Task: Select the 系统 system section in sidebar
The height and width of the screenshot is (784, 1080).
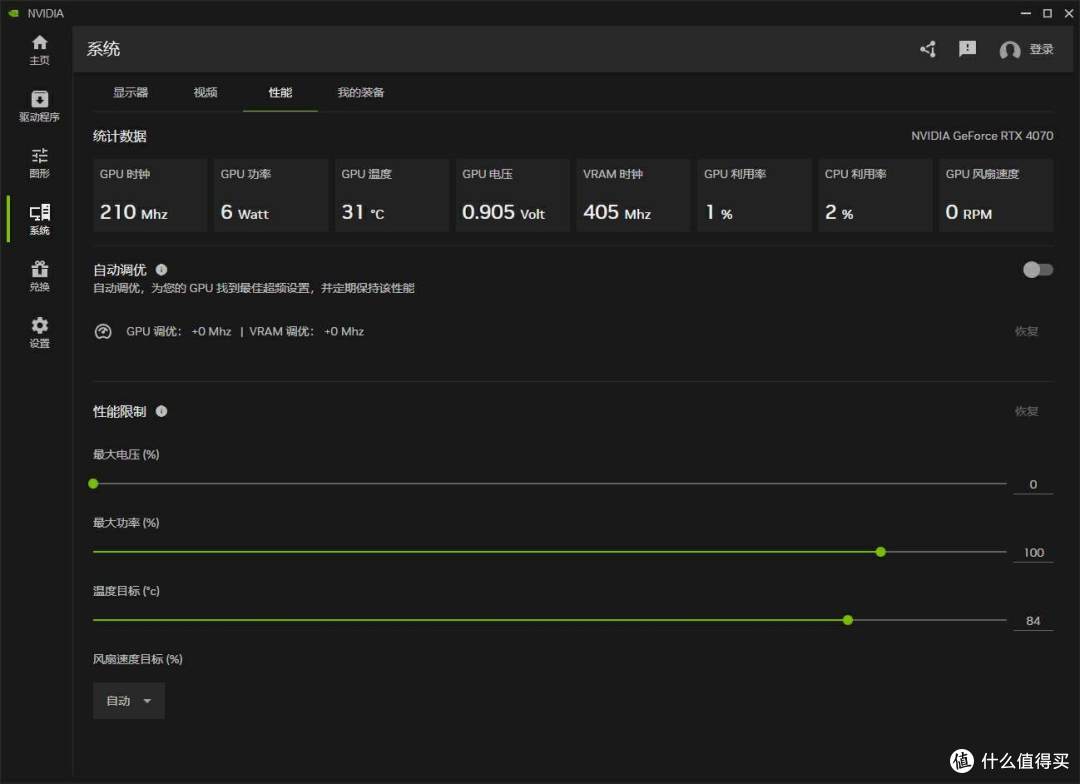Action: click(x=39, y=219)
